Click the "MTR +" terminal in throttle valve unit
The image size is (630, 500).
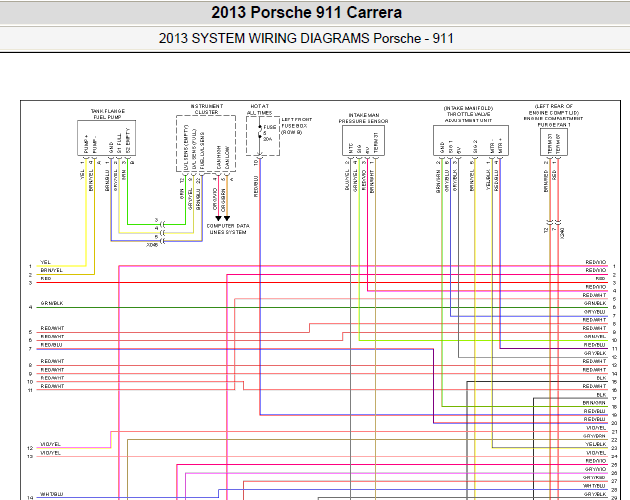tap(500, 145)
